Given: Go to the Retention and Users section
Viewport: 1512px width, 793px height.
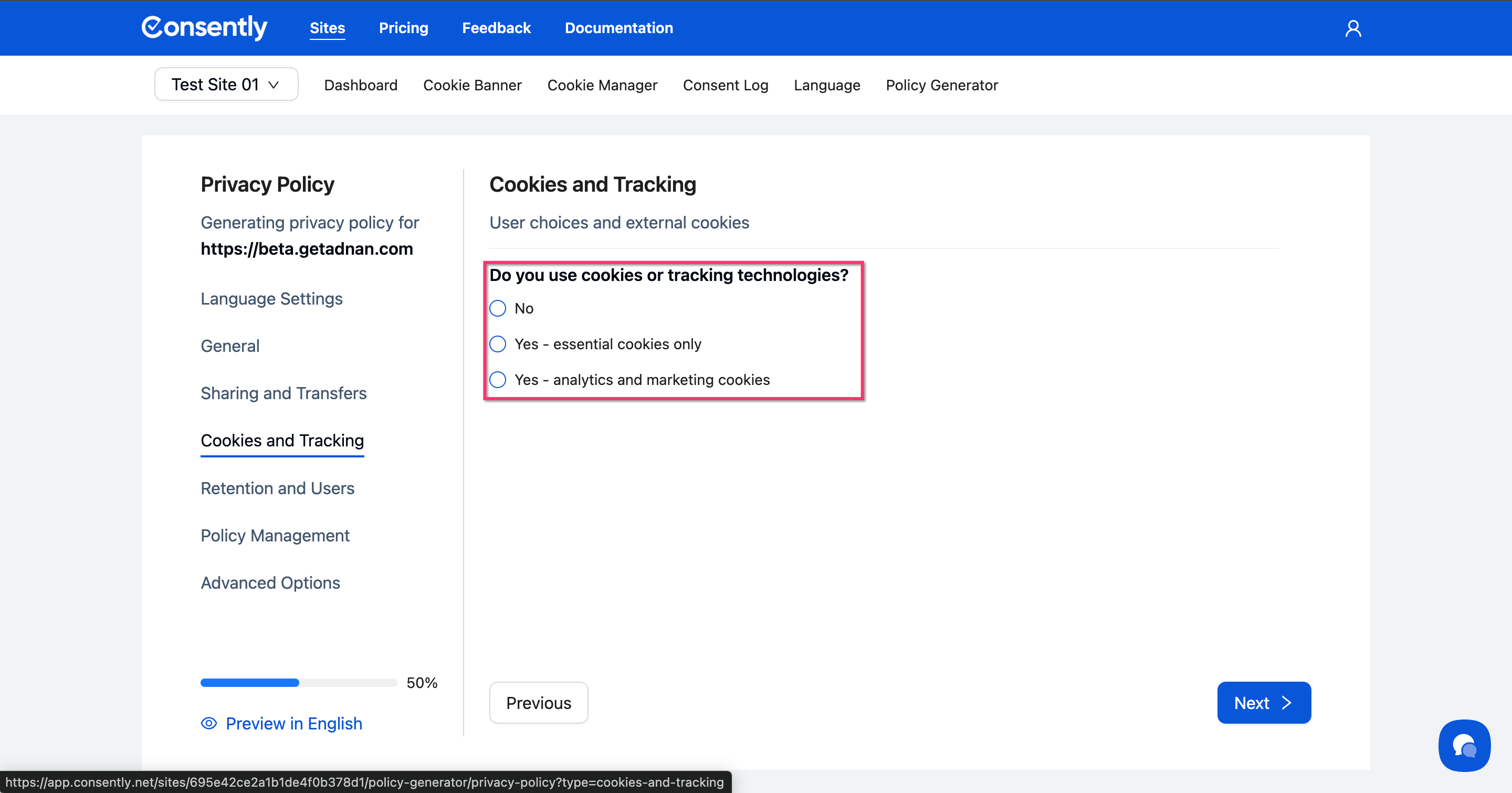Looking at the screenshot, I should pyautogui.click(x=277, y=488).
